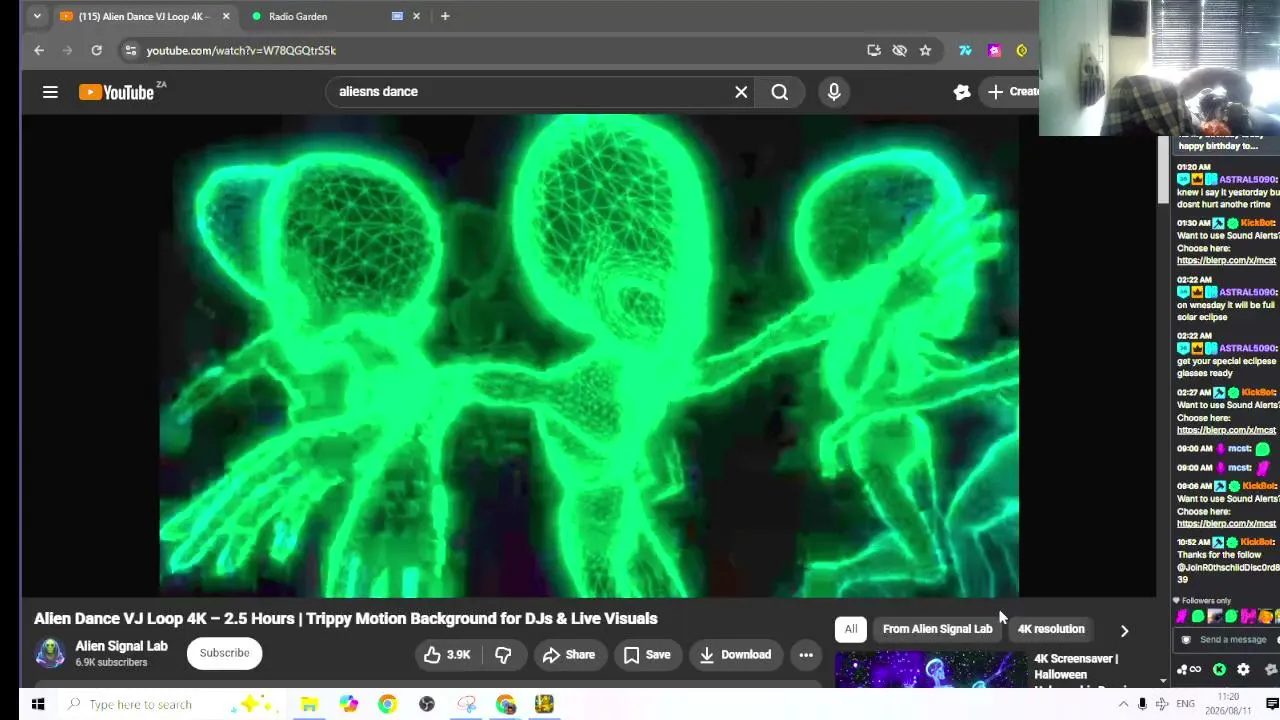Select the 'From Alien Signal Lab' chip
This screenshot has height=720, width=1280.
coord(938,629)
